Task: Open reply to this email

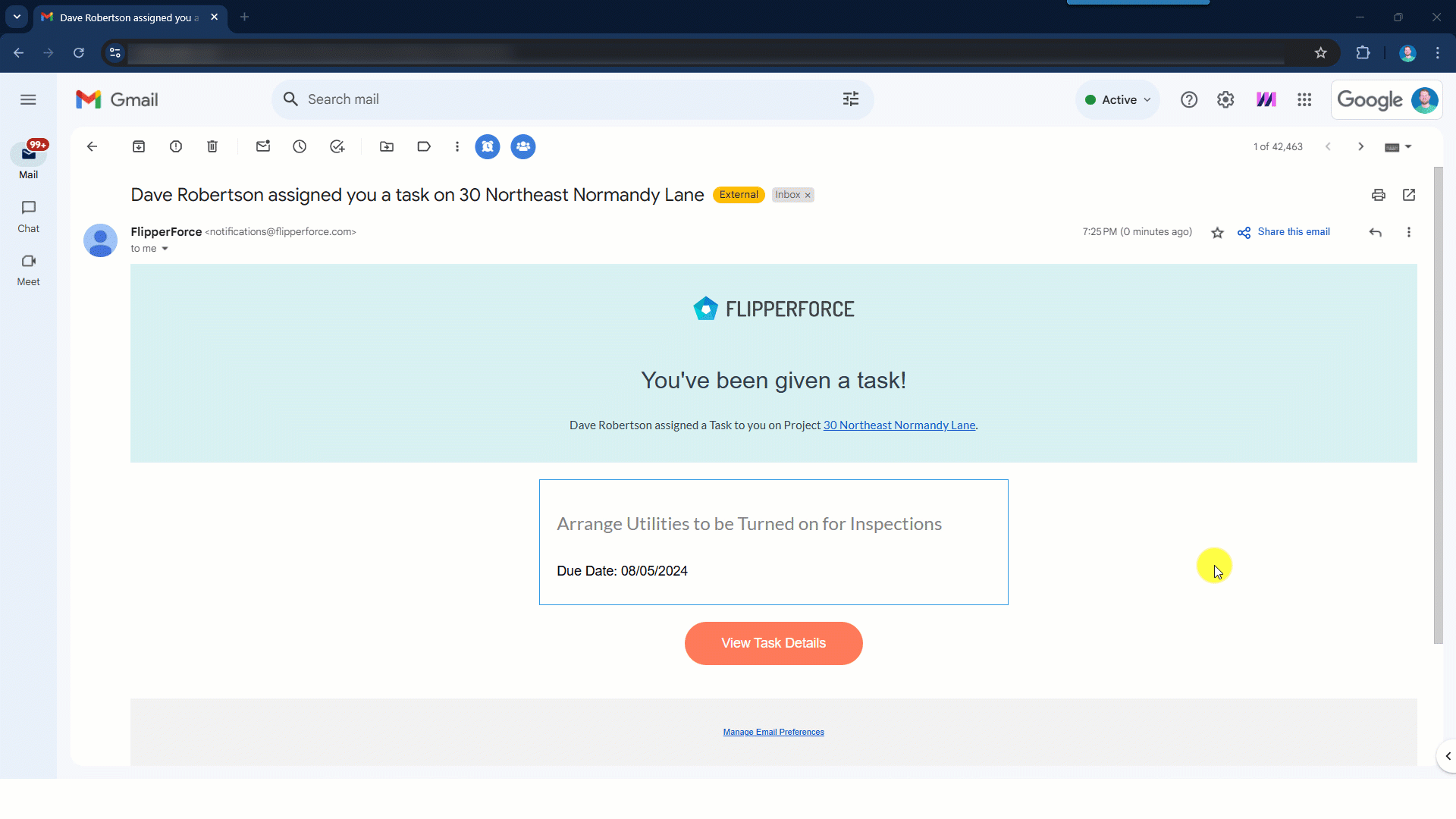Action: click(1378, 232)
